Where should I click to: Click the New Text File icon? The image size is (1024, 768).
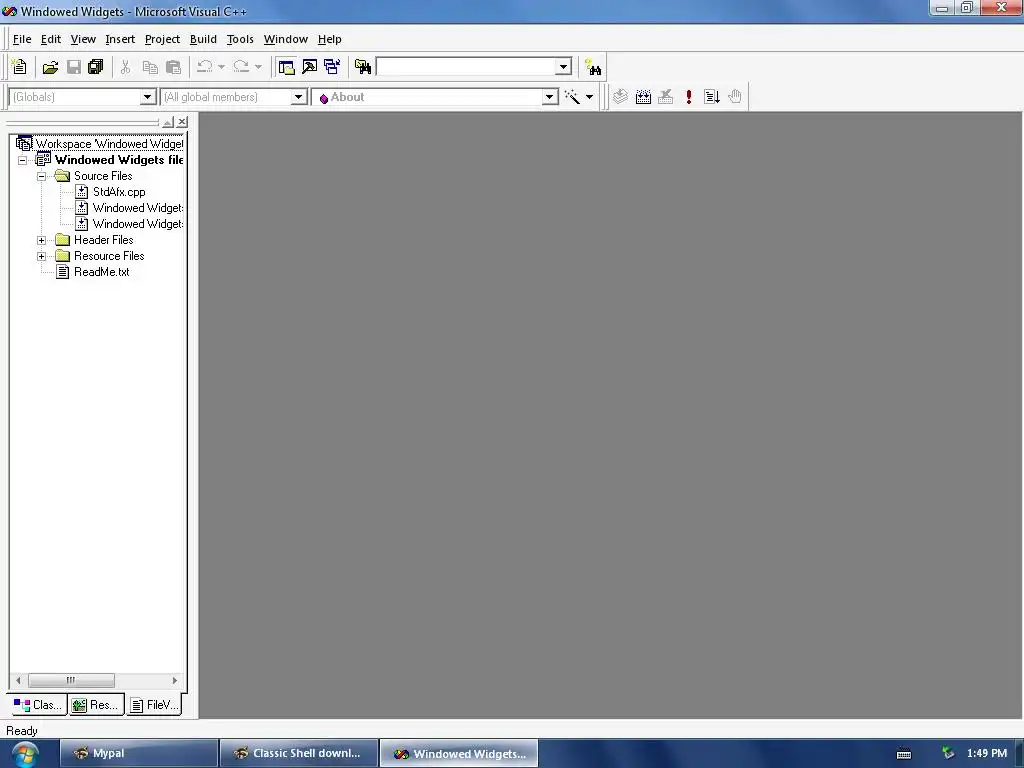coord(20,67)
